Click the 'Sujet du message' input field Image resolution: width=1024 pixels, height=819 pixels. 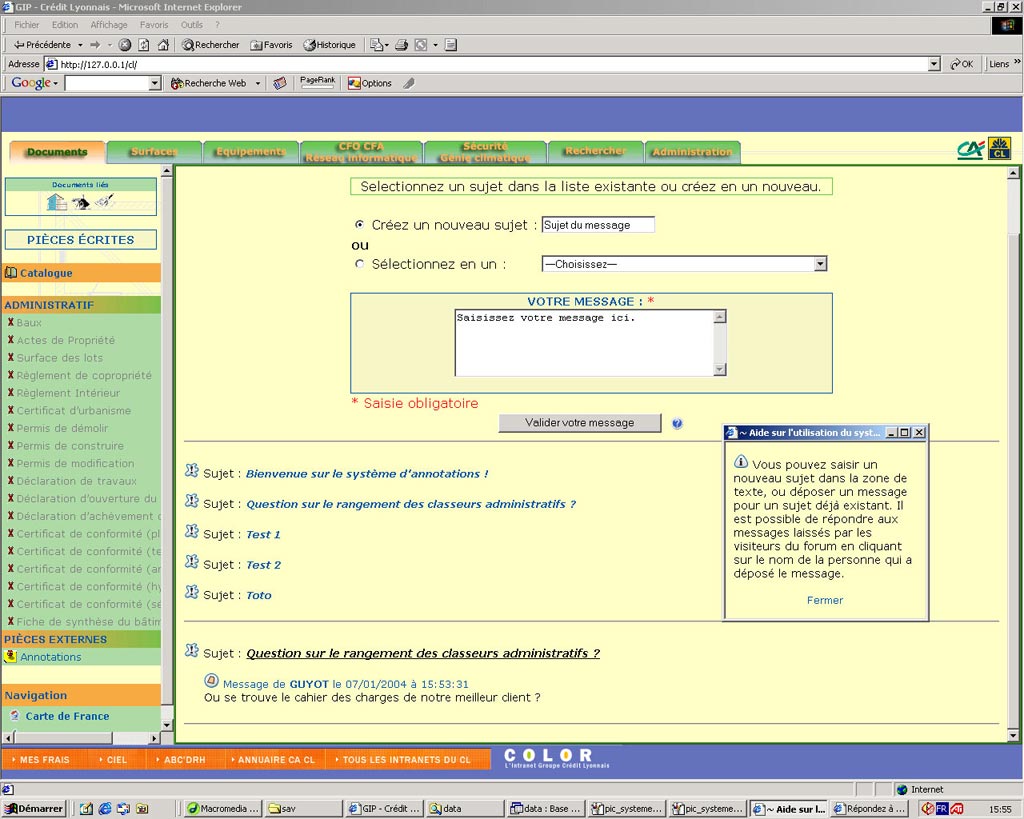tap(598, 225)
